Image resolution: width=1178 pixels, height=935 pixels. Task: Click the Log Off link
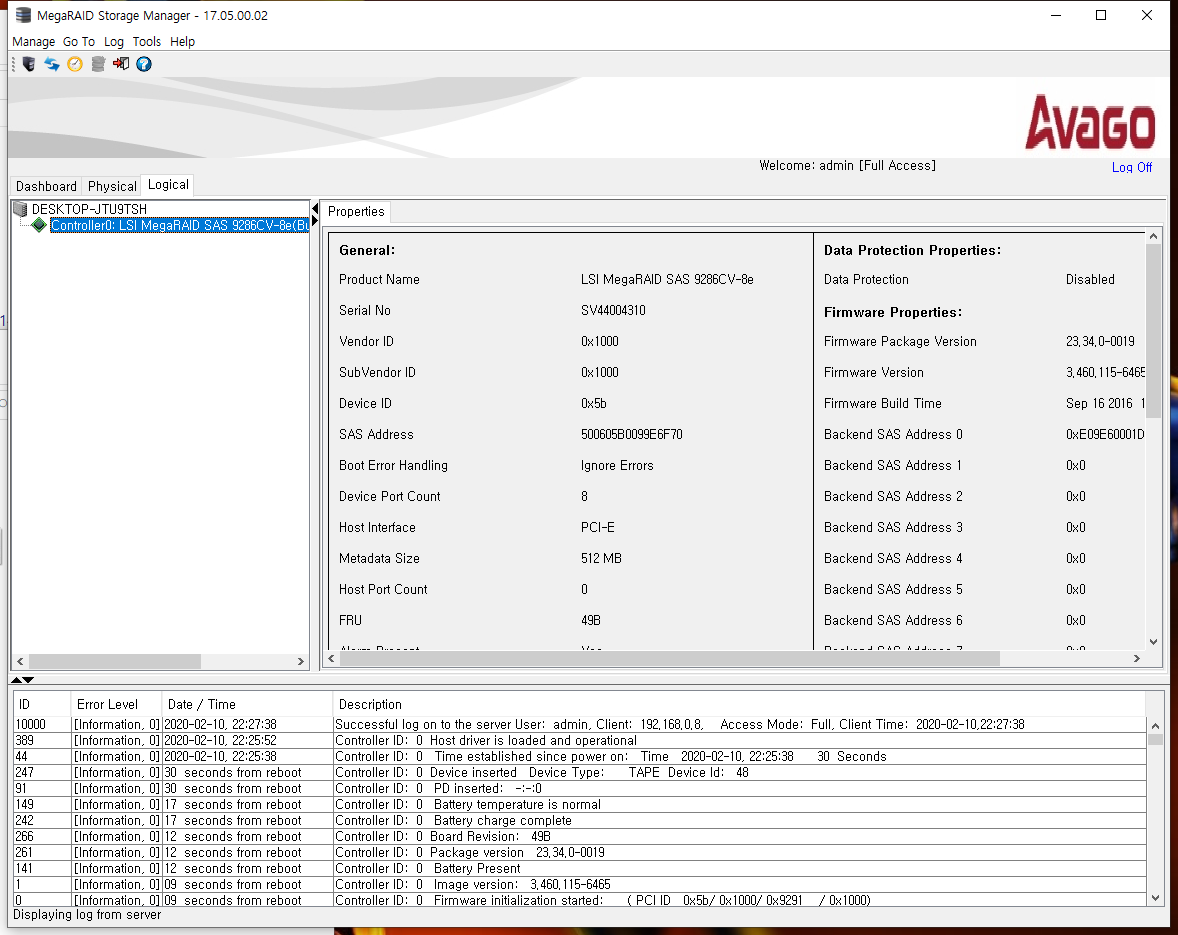[x=1131, y=167]
